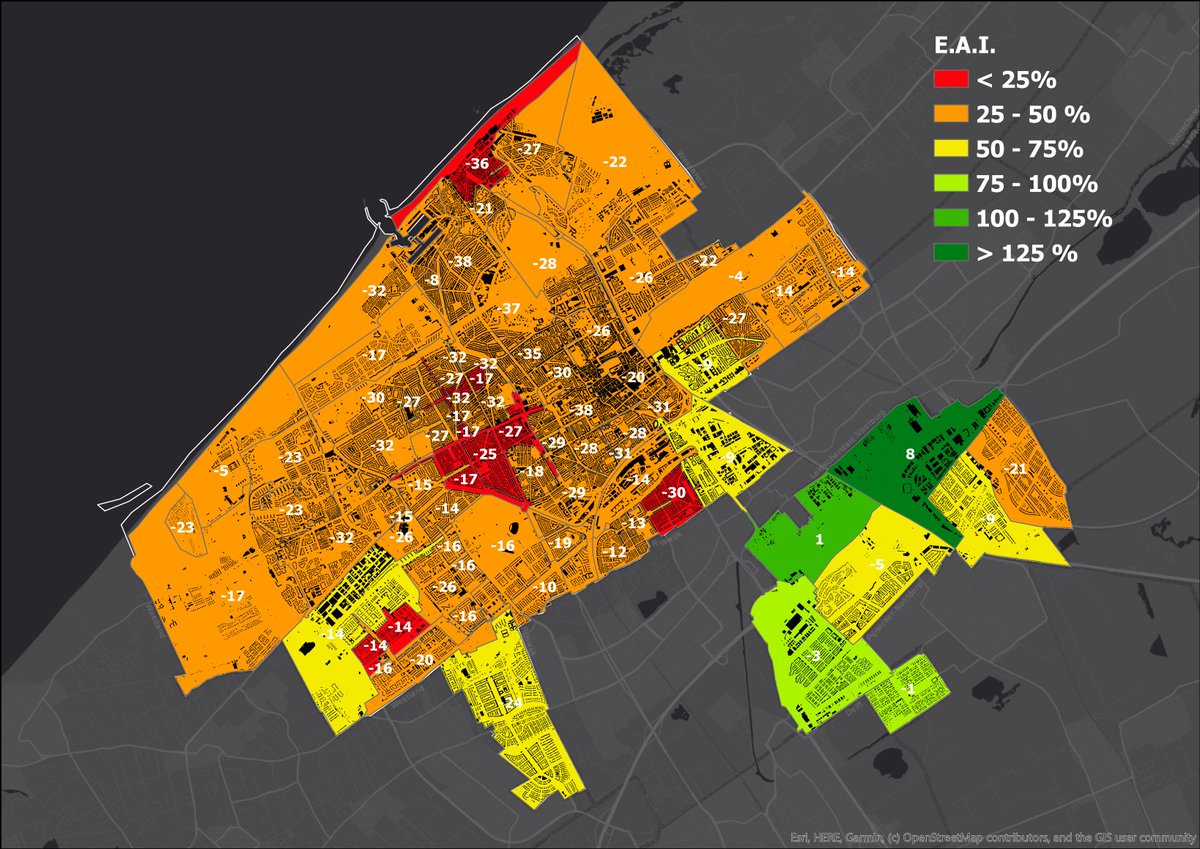The width and height of the screenshot is (1200, 849).
Task: Click the '-13' district label on the map
Action: coord(634,524)
